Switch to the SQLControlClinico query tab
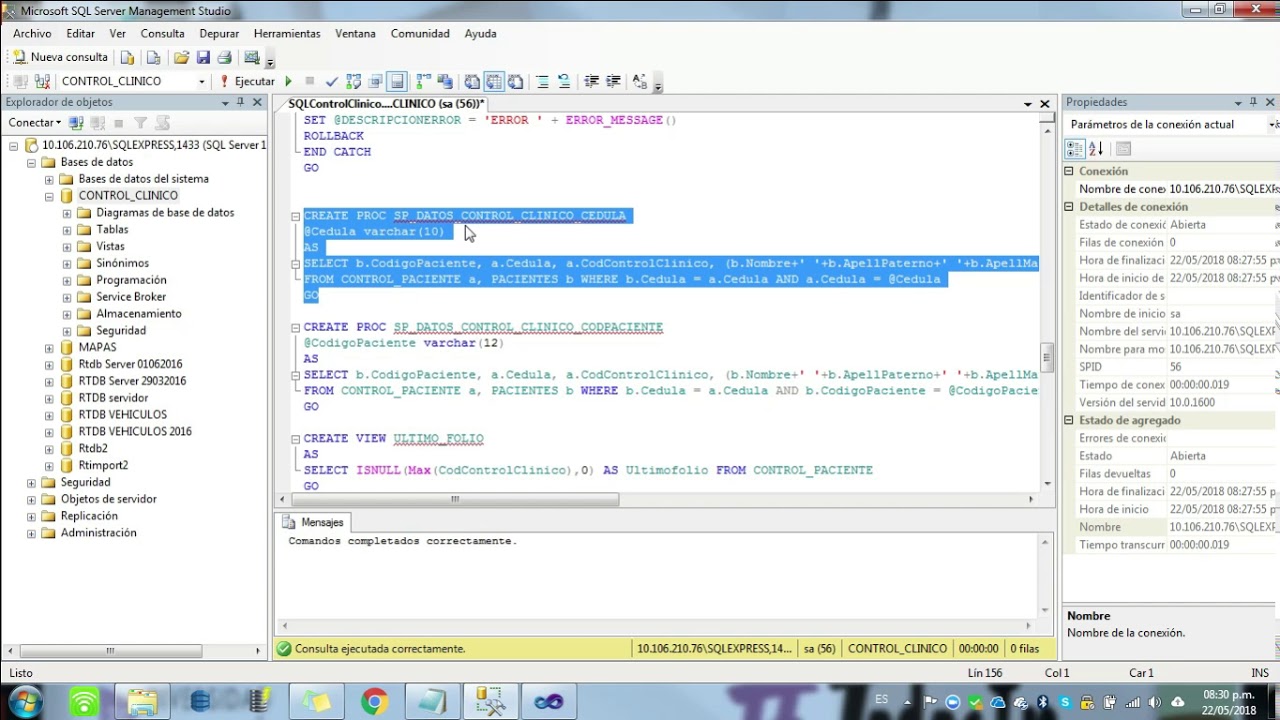 pos(385,103)
